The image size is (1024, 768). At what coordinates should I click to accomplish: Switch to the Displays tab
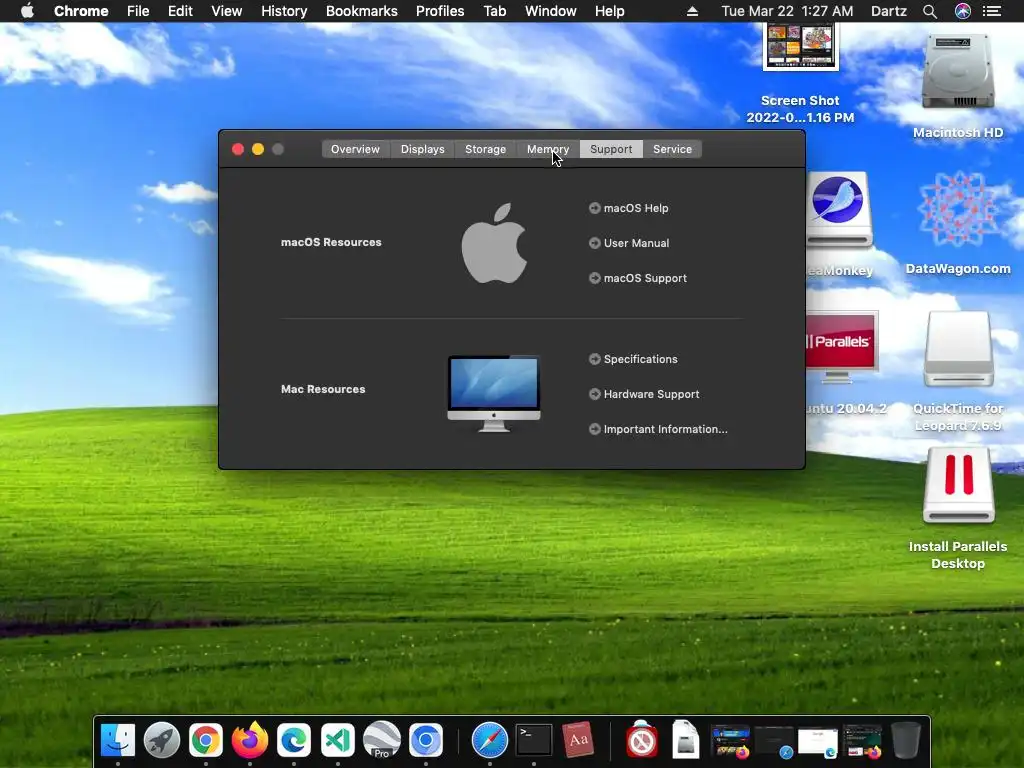coord(423,149)
